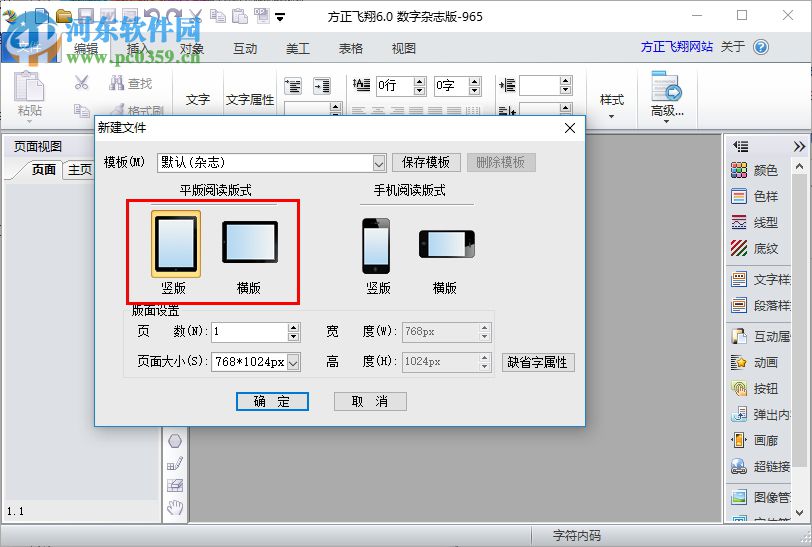Open the 弹出内容 popup panel
The width and height of the screenshot is (812, 547).
(x=760, y=414)
